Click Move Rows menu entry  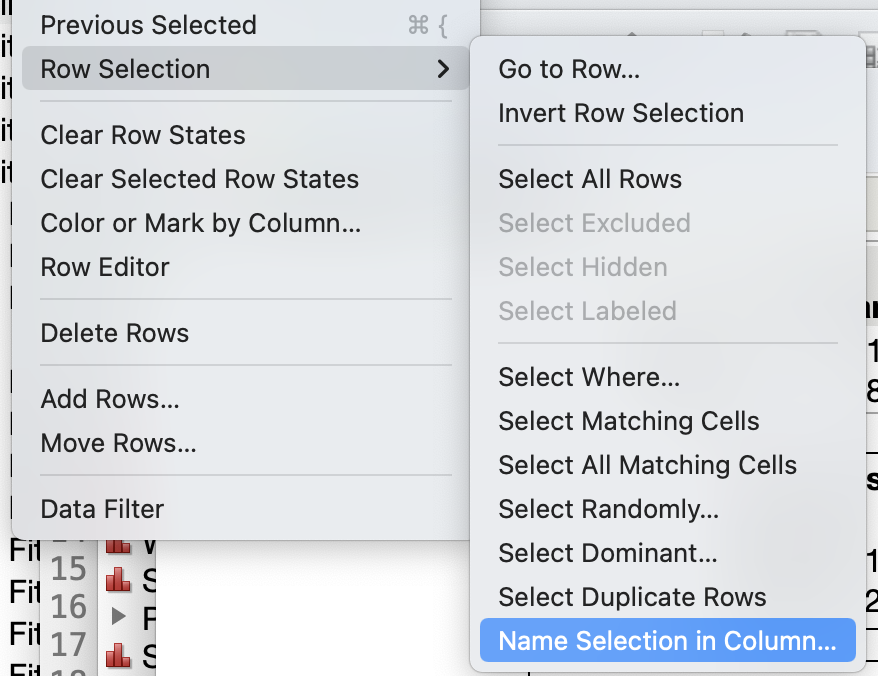[118, 443]
